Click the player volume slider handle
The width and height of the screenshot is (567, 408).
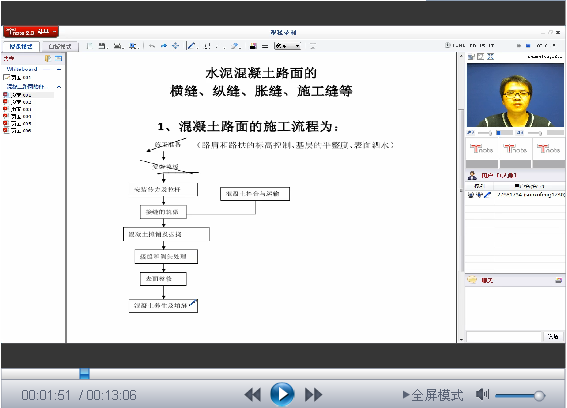539,396
